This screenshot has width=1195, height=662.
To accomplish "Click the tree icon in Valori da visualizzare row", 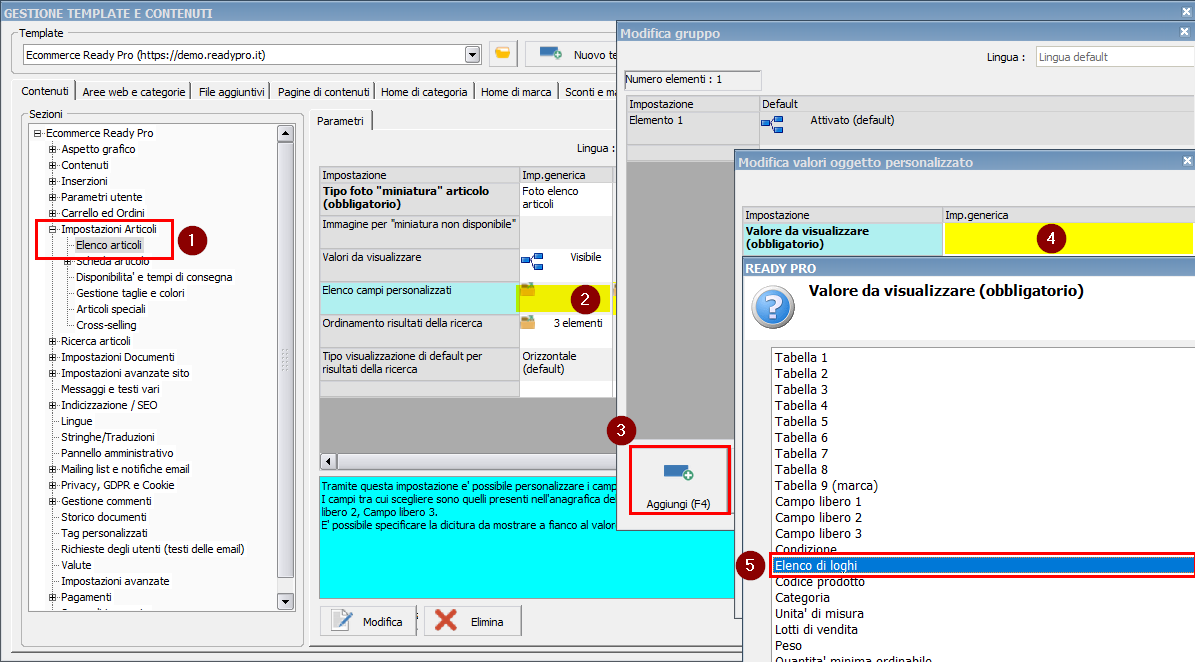I will (531, 261).
